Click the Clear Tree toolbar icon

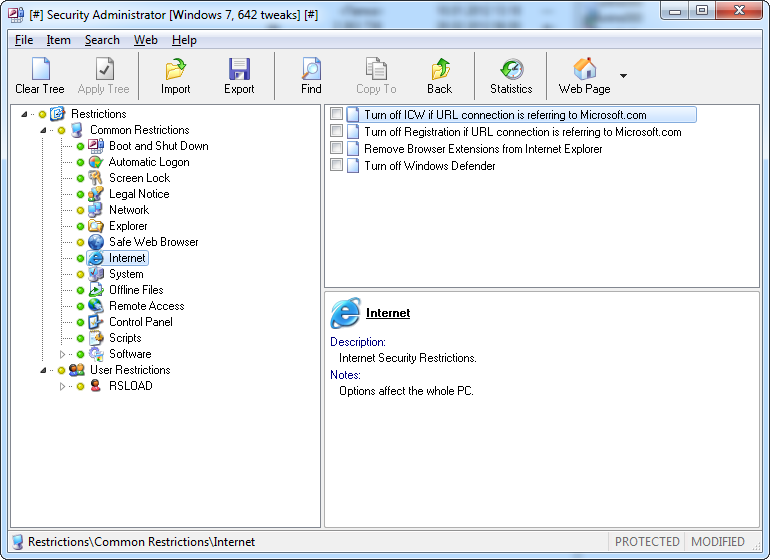coord(40,69)
